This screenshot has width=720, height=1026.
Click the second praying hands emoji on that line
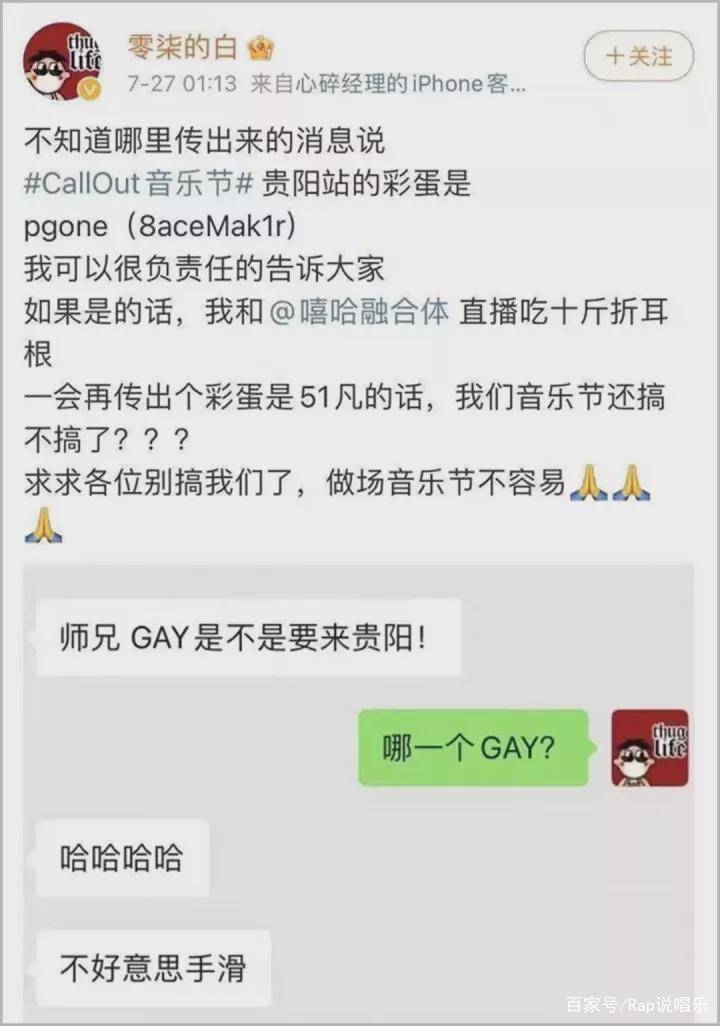(630, 483)
